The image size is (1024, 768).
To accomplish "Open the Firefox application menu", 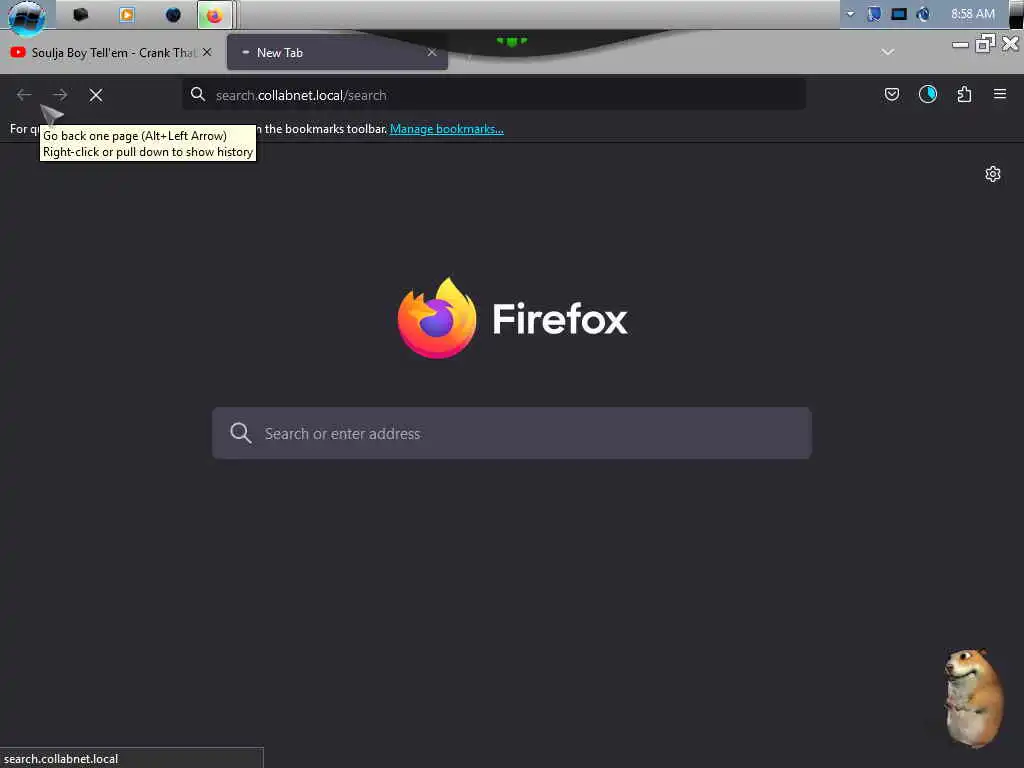I will [1000, 94].
